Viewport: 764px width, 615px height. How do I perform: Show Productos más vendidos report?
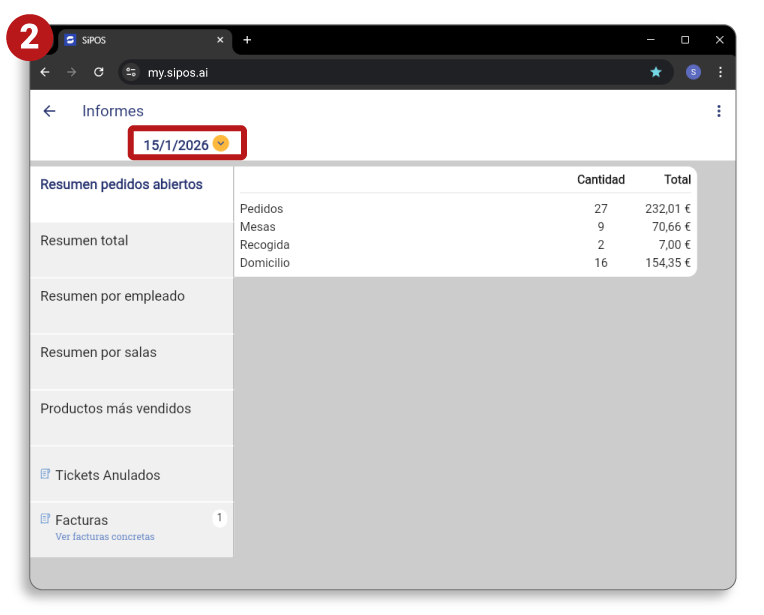[x=115, y=409]
